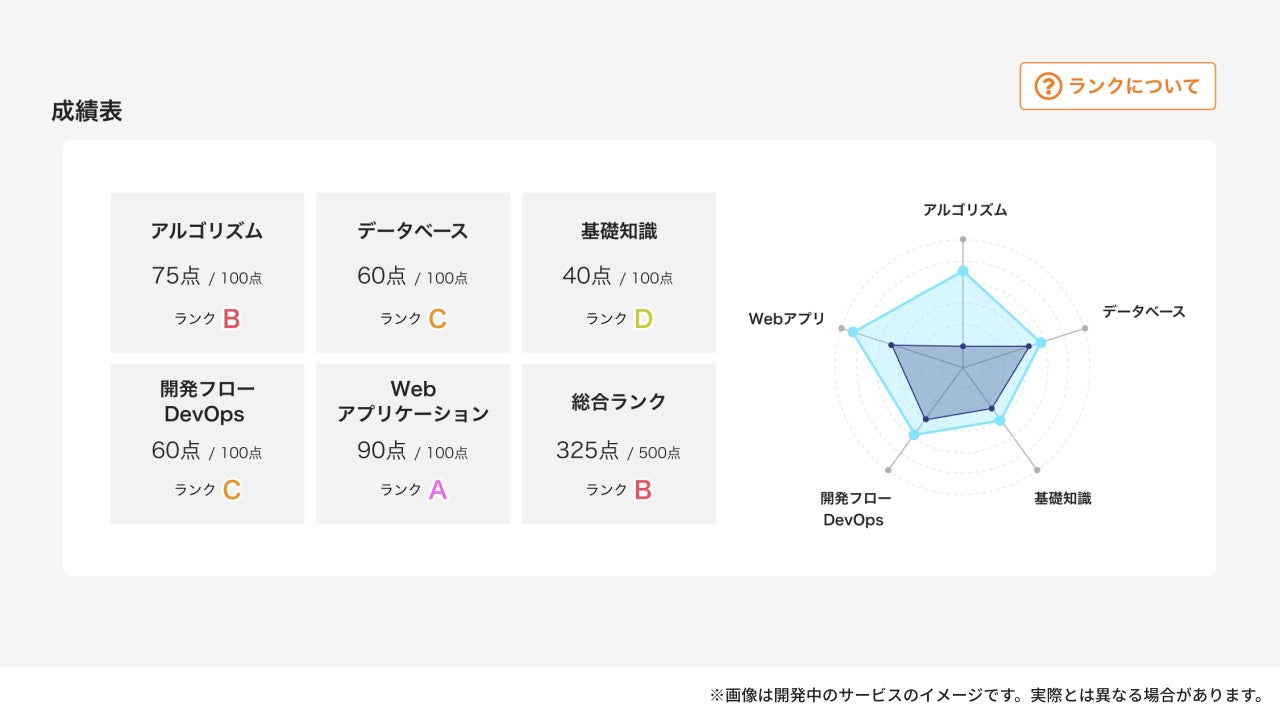The image size is (1280, 720).
Task: Click the light blue Webアプリ data point
Action: pyautogui.click(x=853, y=332)
